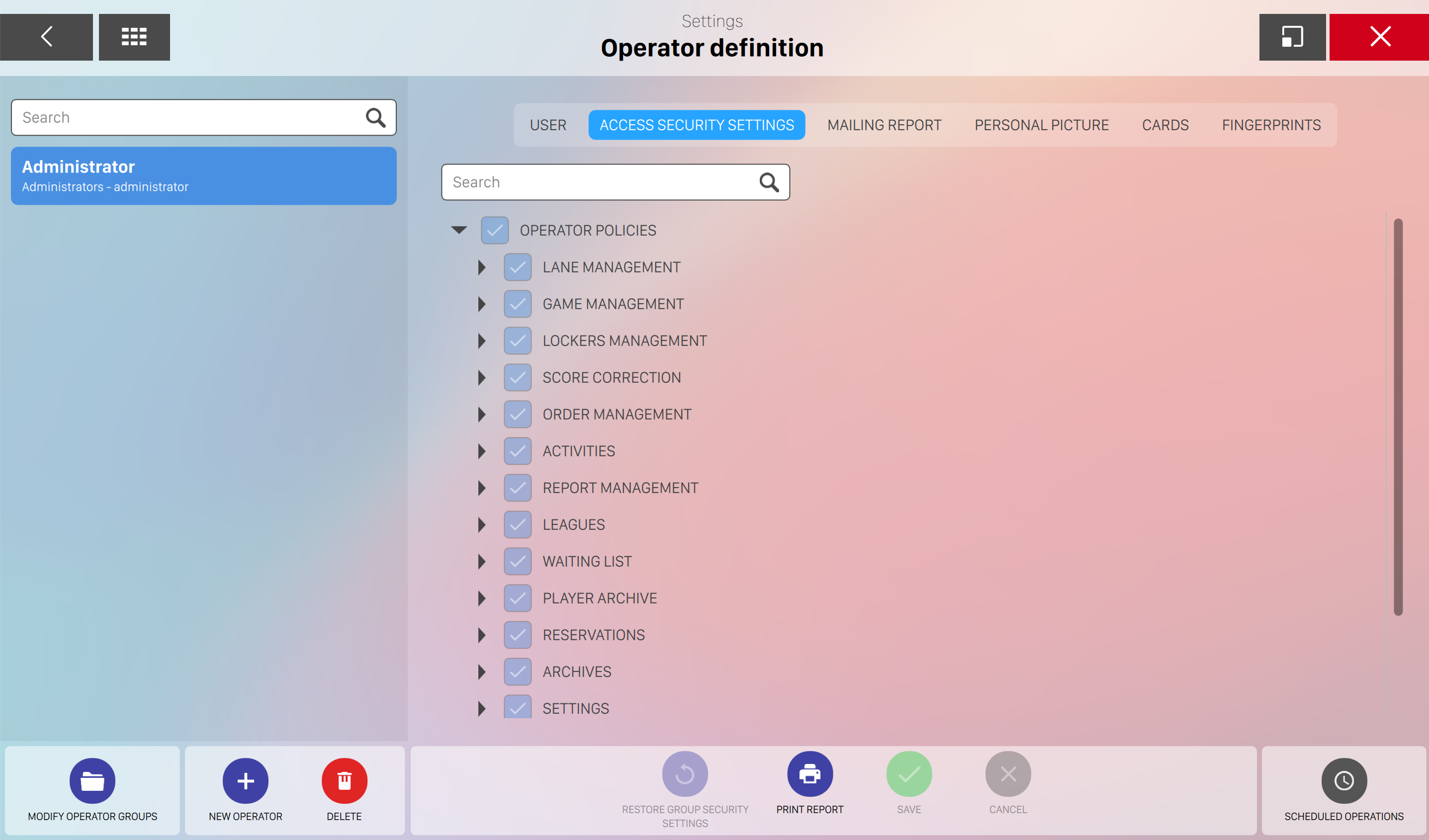
Task: Add a New Operator with plus icon
Action: click(245, 780)
